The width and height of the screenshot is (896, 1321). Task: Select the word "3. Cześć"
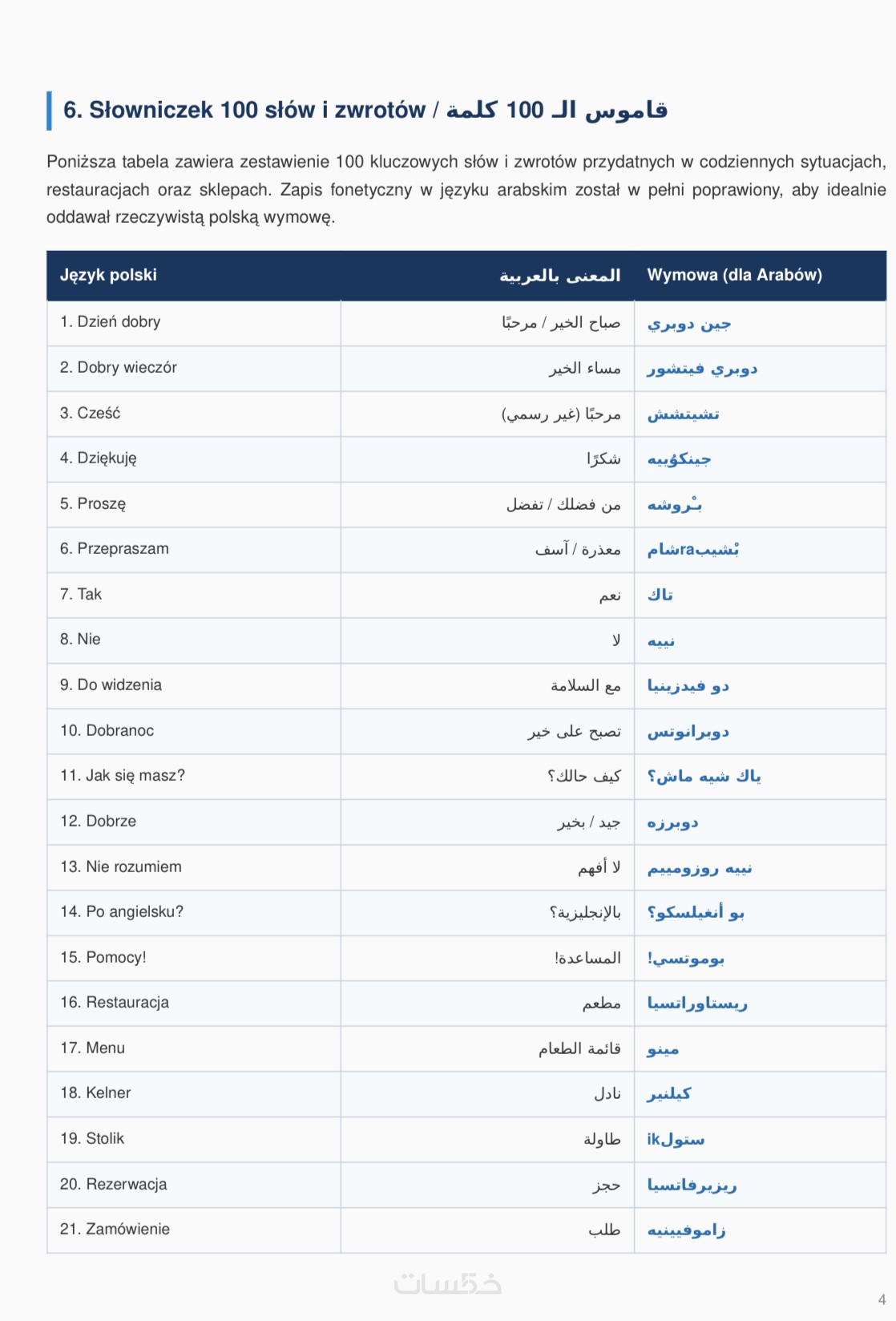90,413
